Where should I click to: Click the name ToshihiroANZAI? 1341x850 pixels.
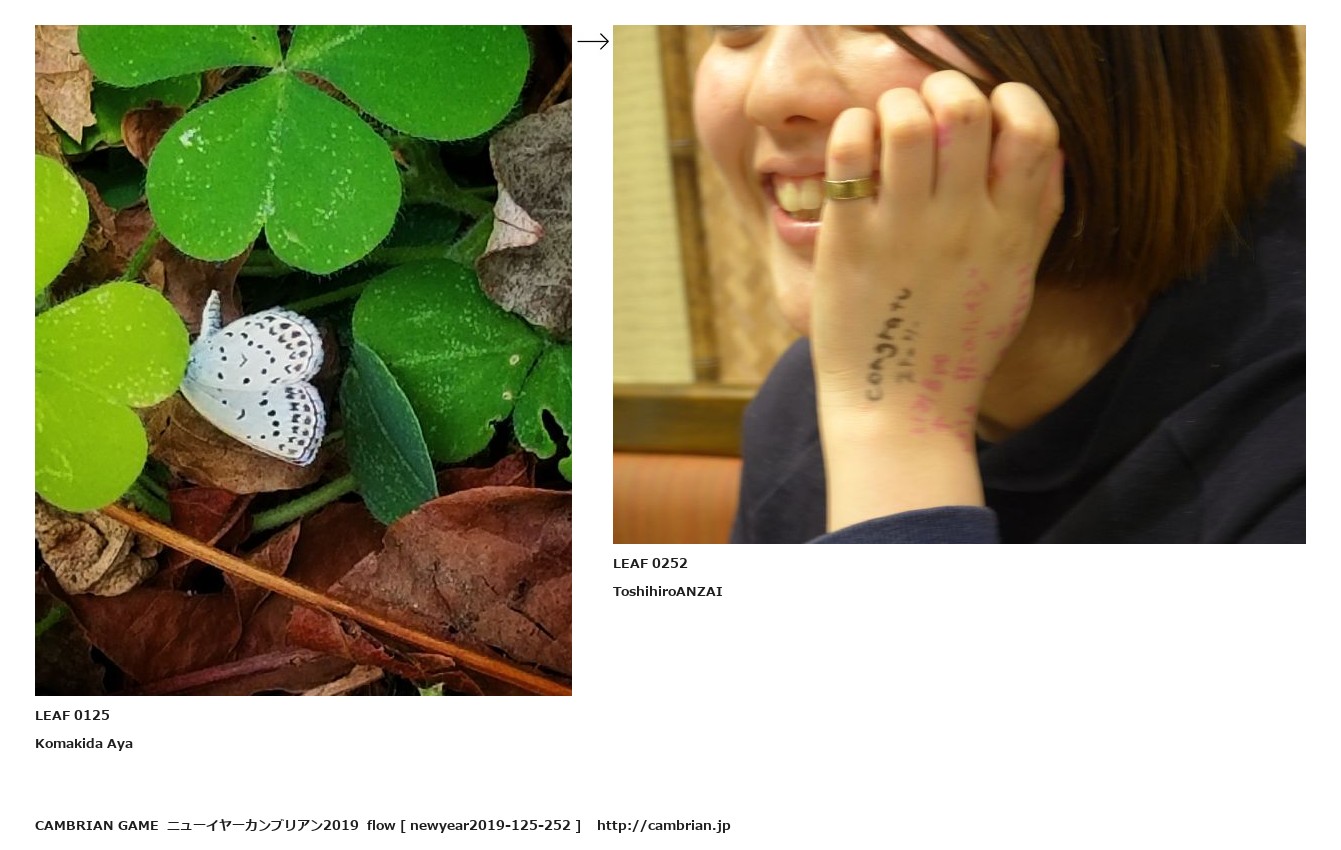pyautogui.click(x=667, y=591)
